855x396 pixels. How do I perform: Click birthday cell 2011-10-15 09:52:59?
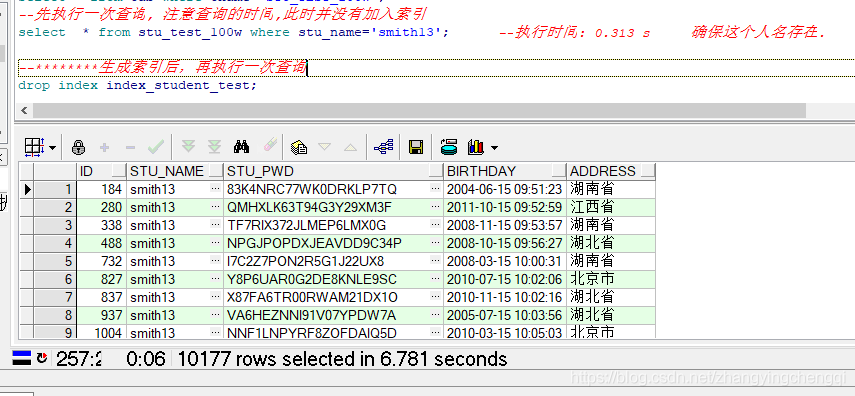(504, 207)
